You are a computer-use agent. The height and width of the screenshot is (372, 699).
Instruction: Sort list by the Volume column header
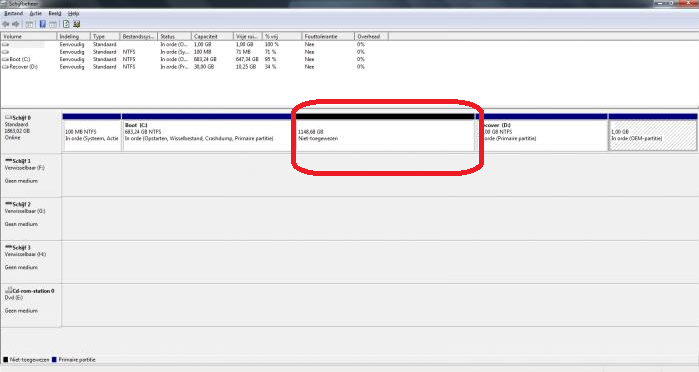point(29,36)
